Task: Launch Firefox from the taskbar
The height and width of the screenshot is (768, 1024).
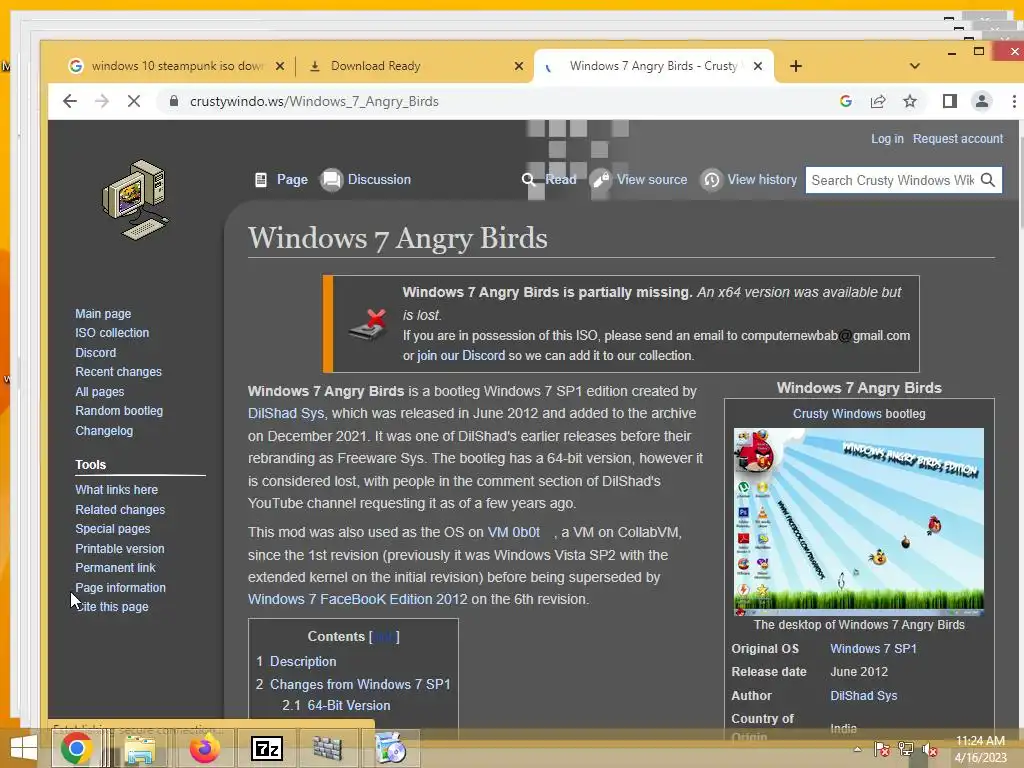Action: (204, 748)
